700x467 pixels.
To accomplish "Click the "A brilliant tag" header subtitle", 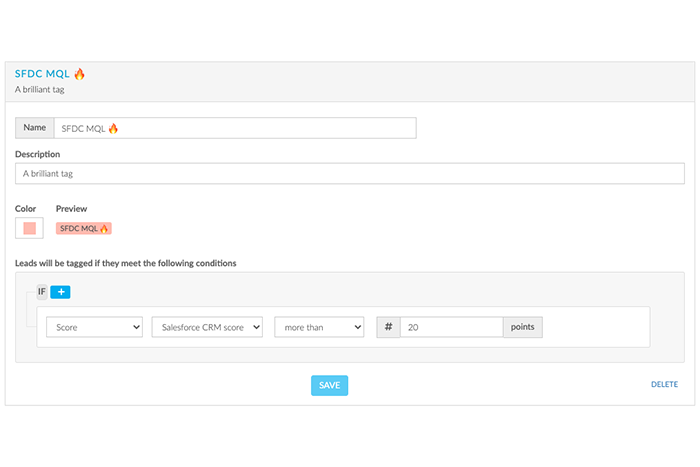I will [42, 89].
